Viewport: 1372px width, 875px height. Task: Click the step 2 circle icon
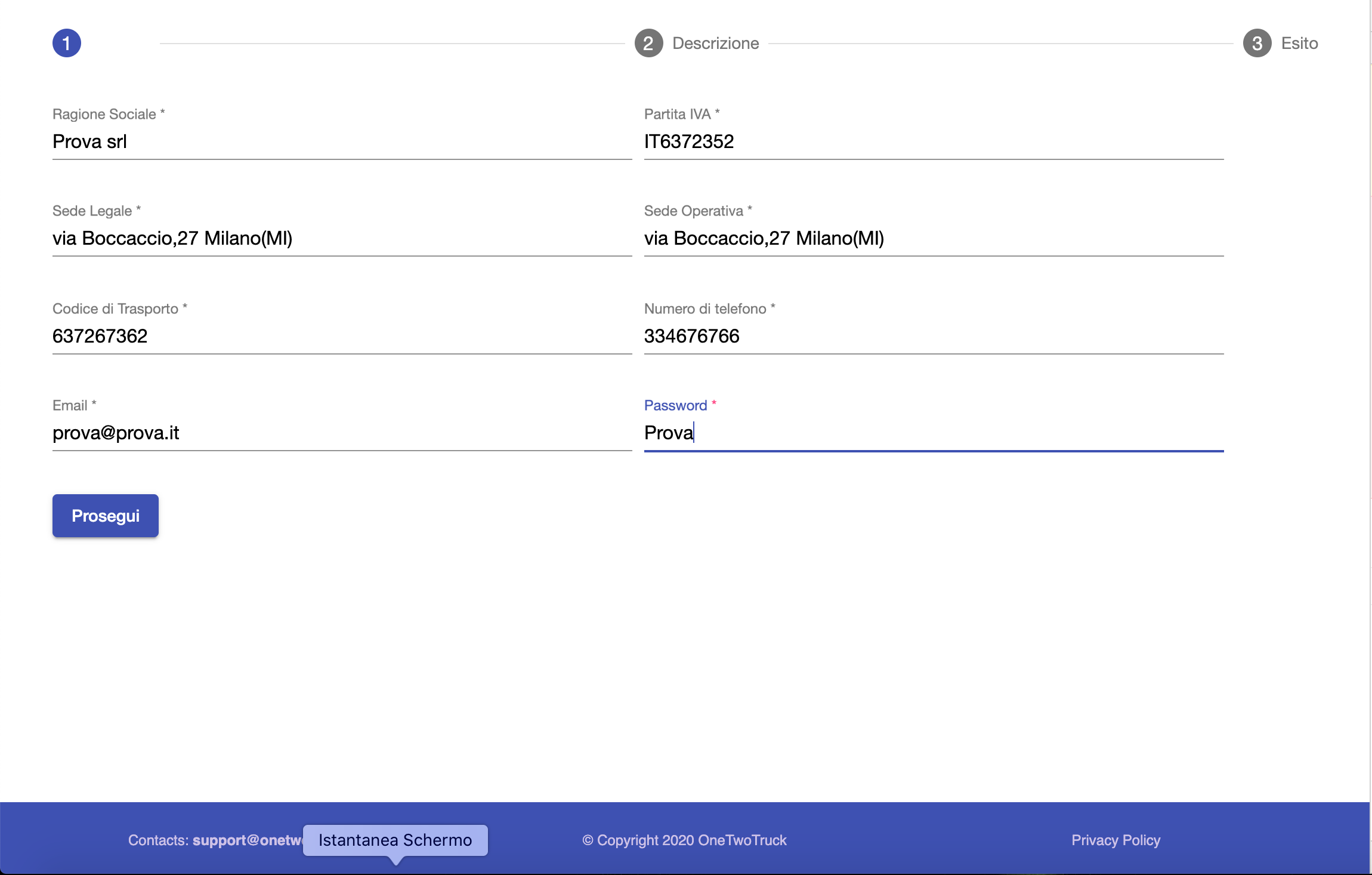click(648, 43)
